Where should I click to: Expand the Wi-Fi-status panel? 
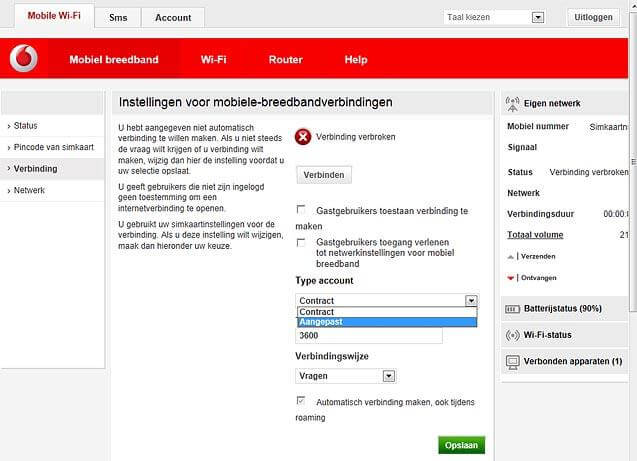coord(565,335)
